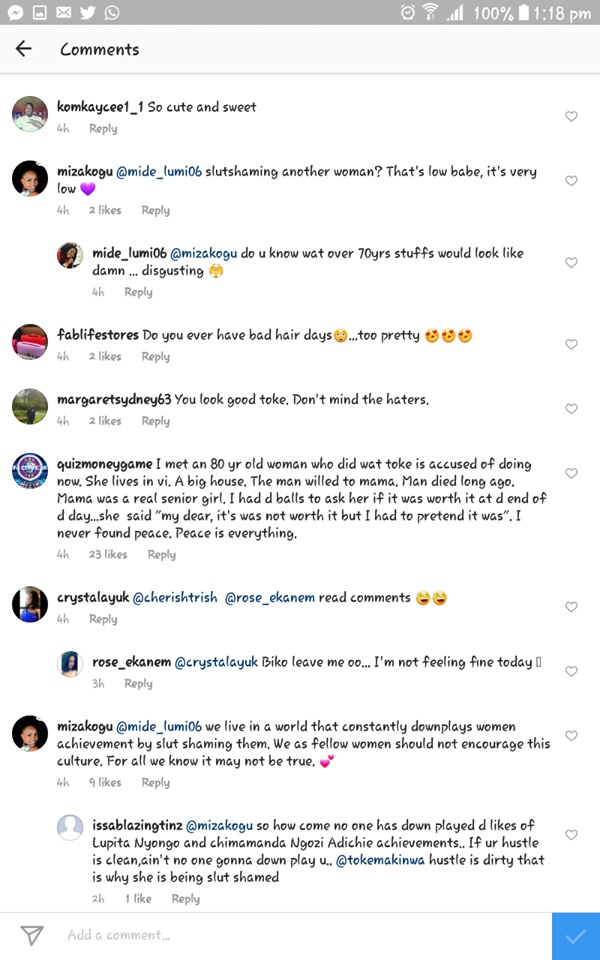Focus the Add a comment field
The height and width of the screenshot is (960, 600).
pos(300,936)
